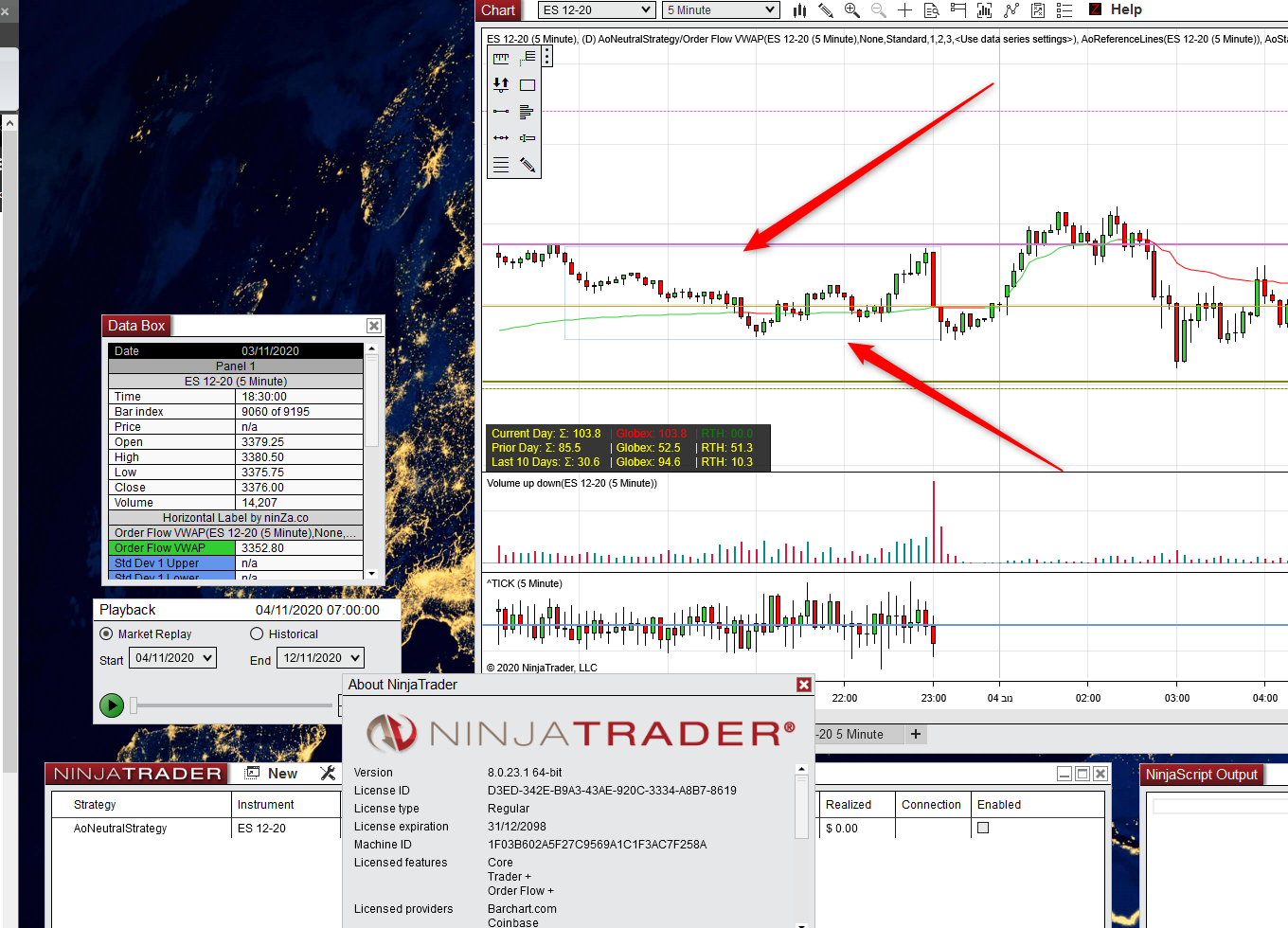
Task: Close the About NinjaTrader dialog
Action: click(x=804, y=685)
